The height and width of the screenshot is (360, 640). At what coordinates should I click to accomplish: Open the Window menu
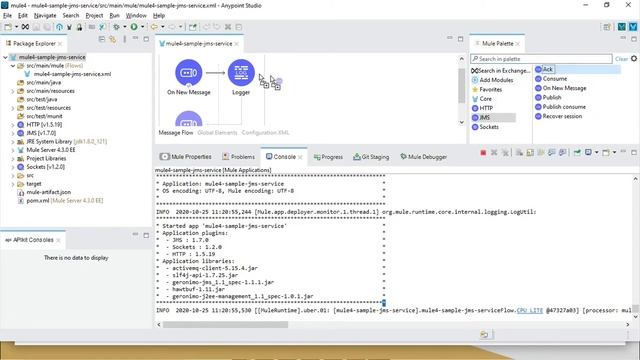pyautogui.click(x=136, y=16)
